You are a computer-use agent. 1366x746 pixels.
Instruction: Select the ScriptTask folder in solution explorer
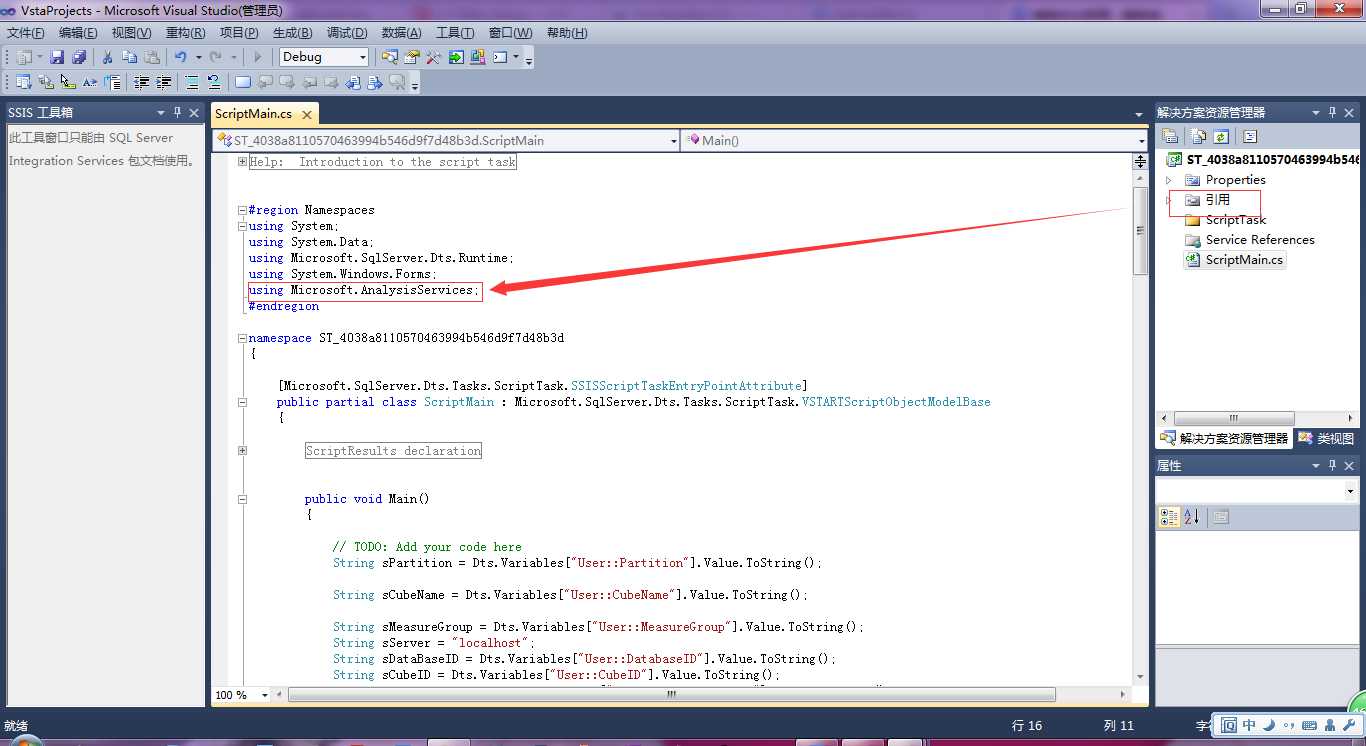click(x=1236, y=220)
